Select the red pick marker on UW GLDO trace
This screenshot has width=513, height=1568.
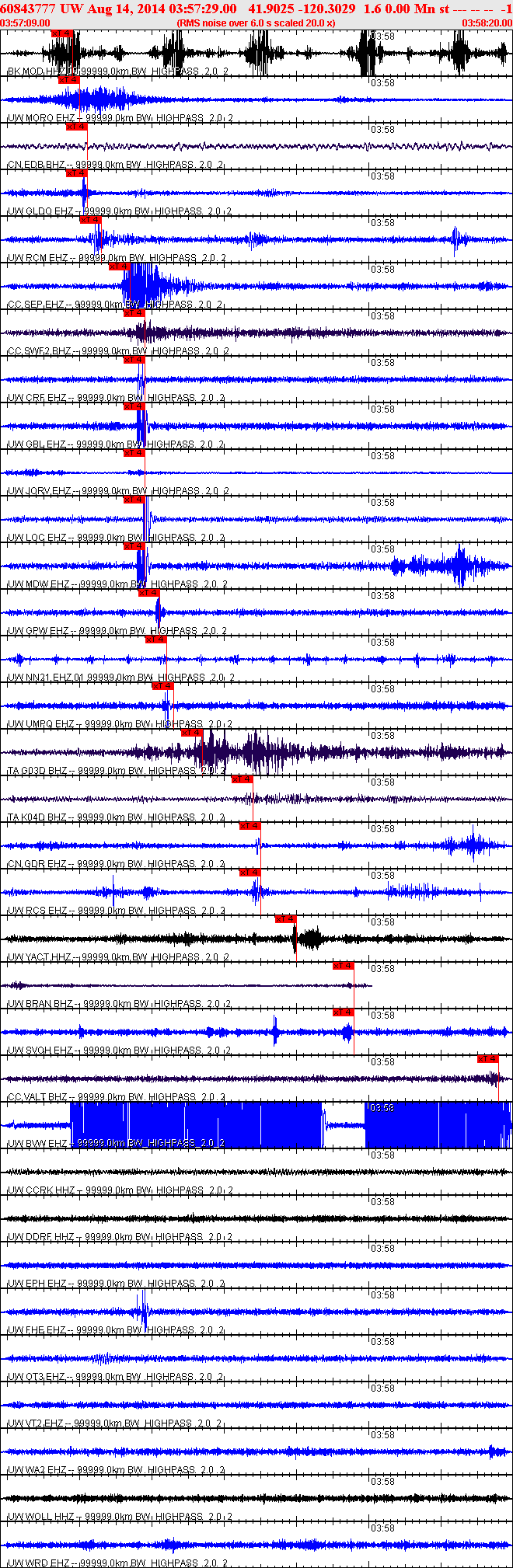[76, 172]
